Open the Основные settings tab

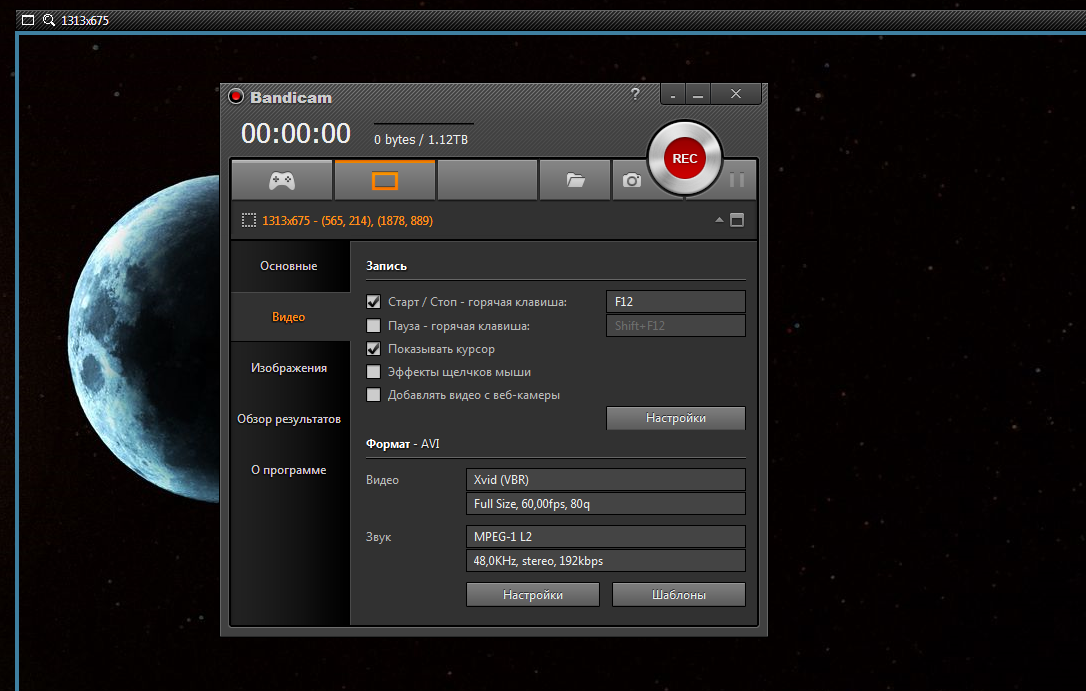pos(289,266)
